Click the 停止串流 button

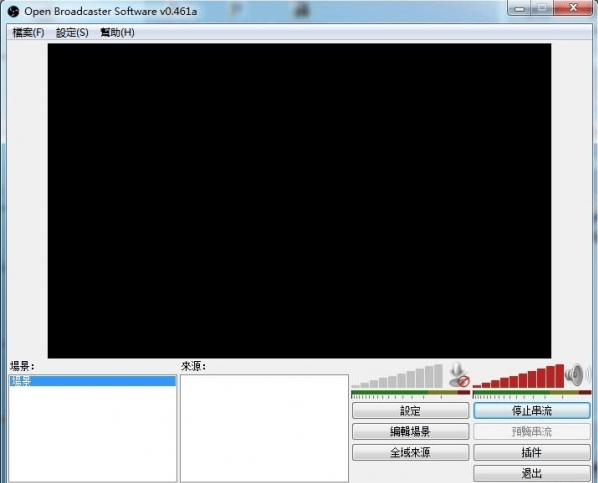[532, 411]
